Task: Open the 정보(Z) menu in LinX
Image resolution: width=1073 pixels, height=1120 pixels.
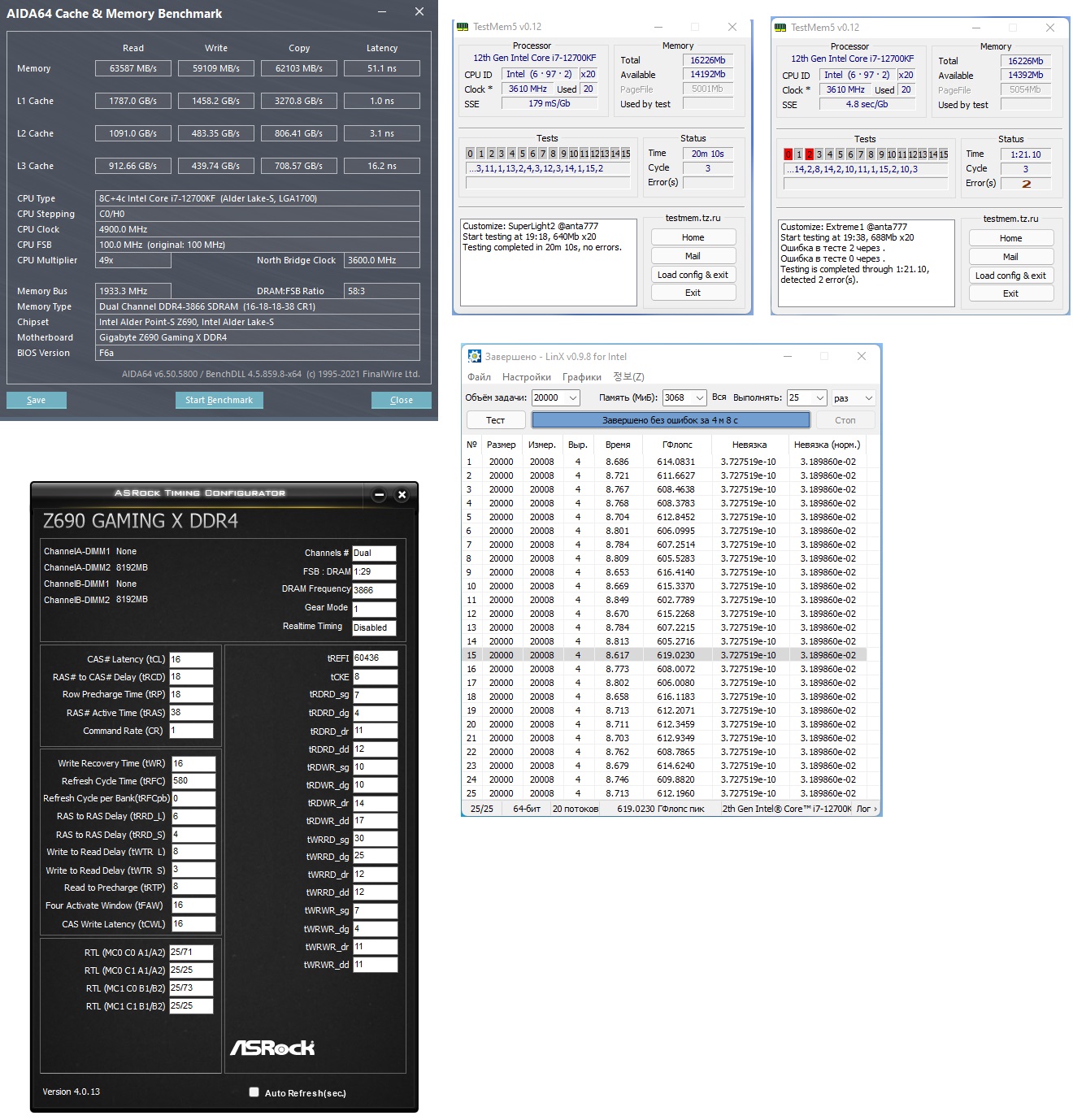Action: pos(628,377)
